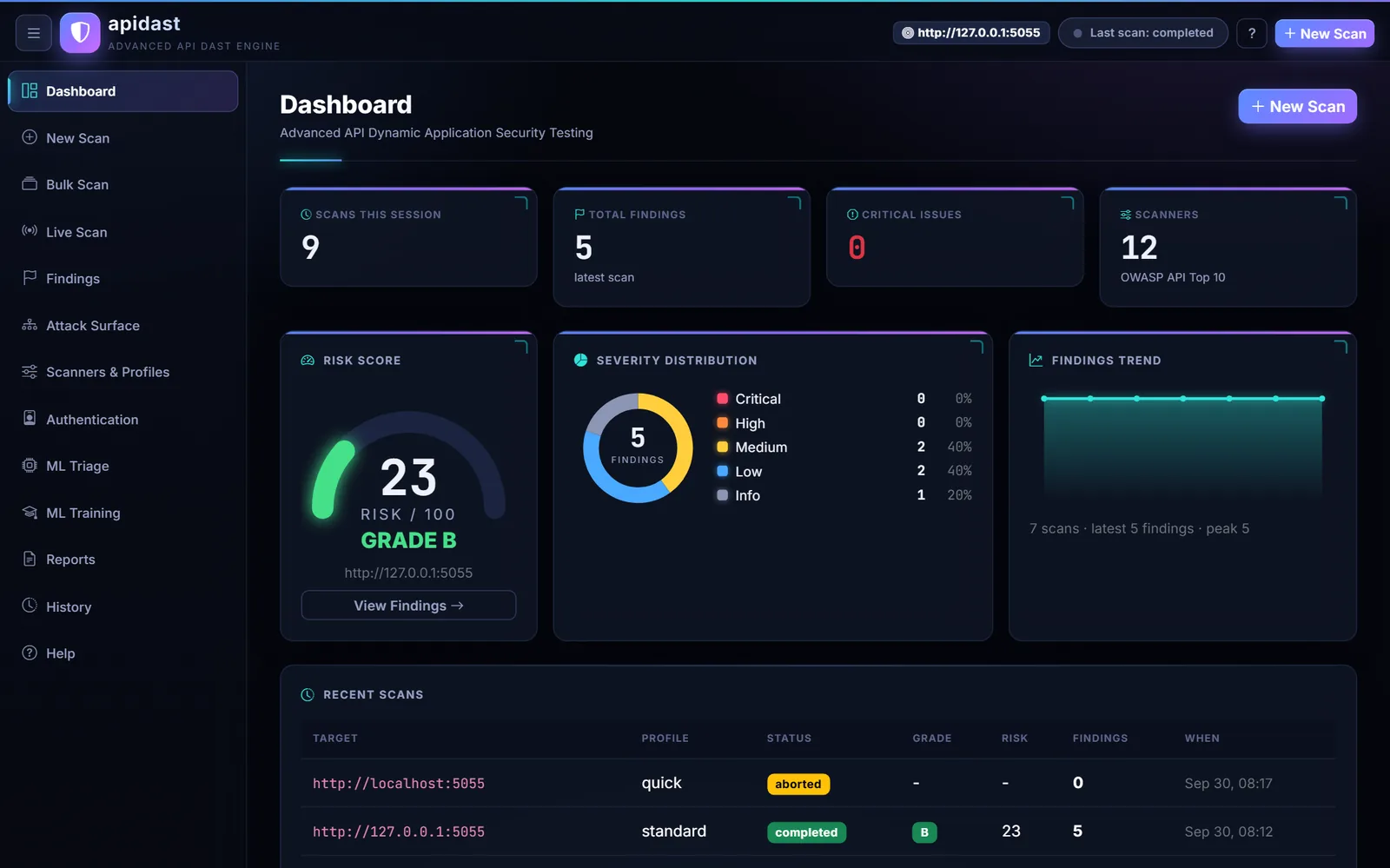
Task: Click the New Scan button below header
Action: (1298, 106)
